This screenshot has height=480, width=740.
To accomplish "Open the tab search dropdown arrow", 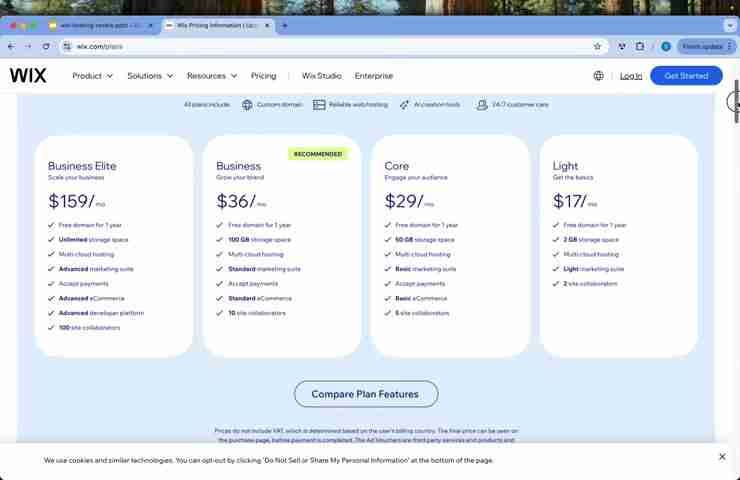I will click(730, 26).
